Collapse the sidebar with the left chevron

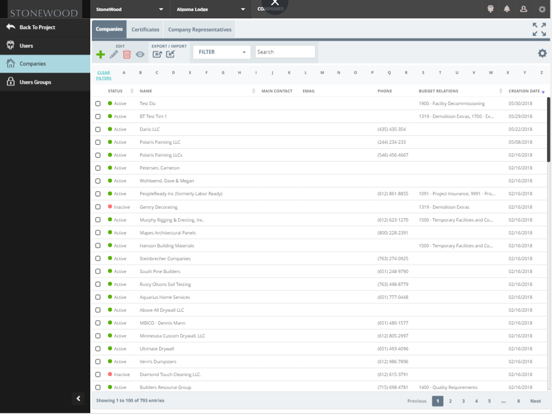tap(79, 399)
